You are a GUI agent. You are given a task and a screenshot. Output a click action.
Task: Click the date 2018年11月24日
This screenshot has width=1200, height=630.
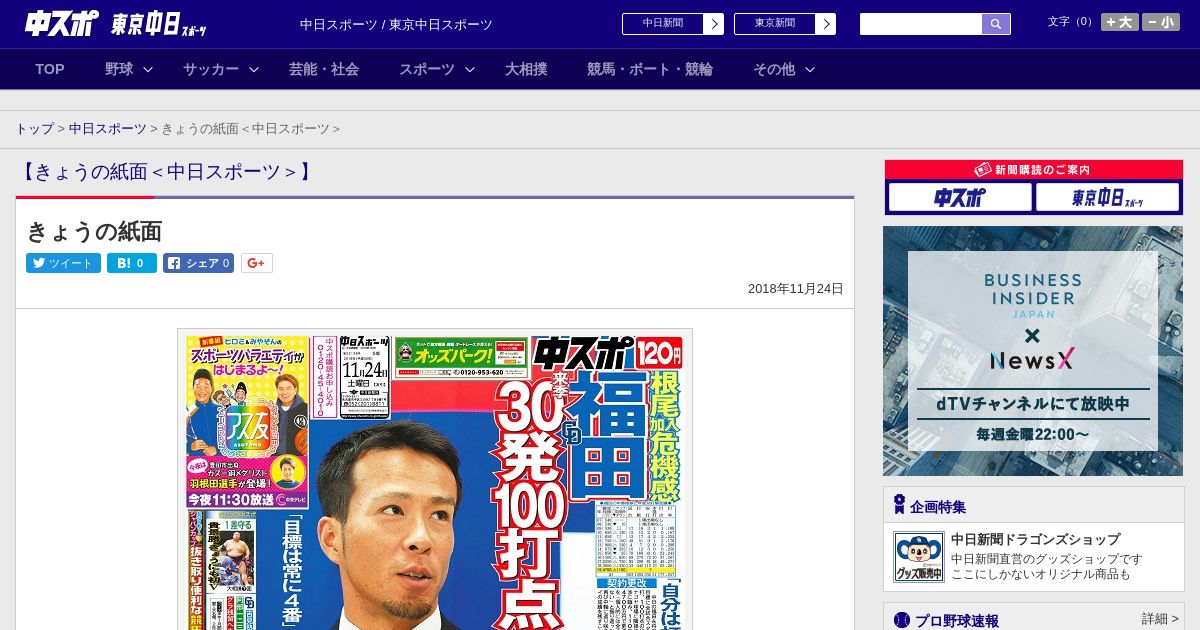(796, 289)
